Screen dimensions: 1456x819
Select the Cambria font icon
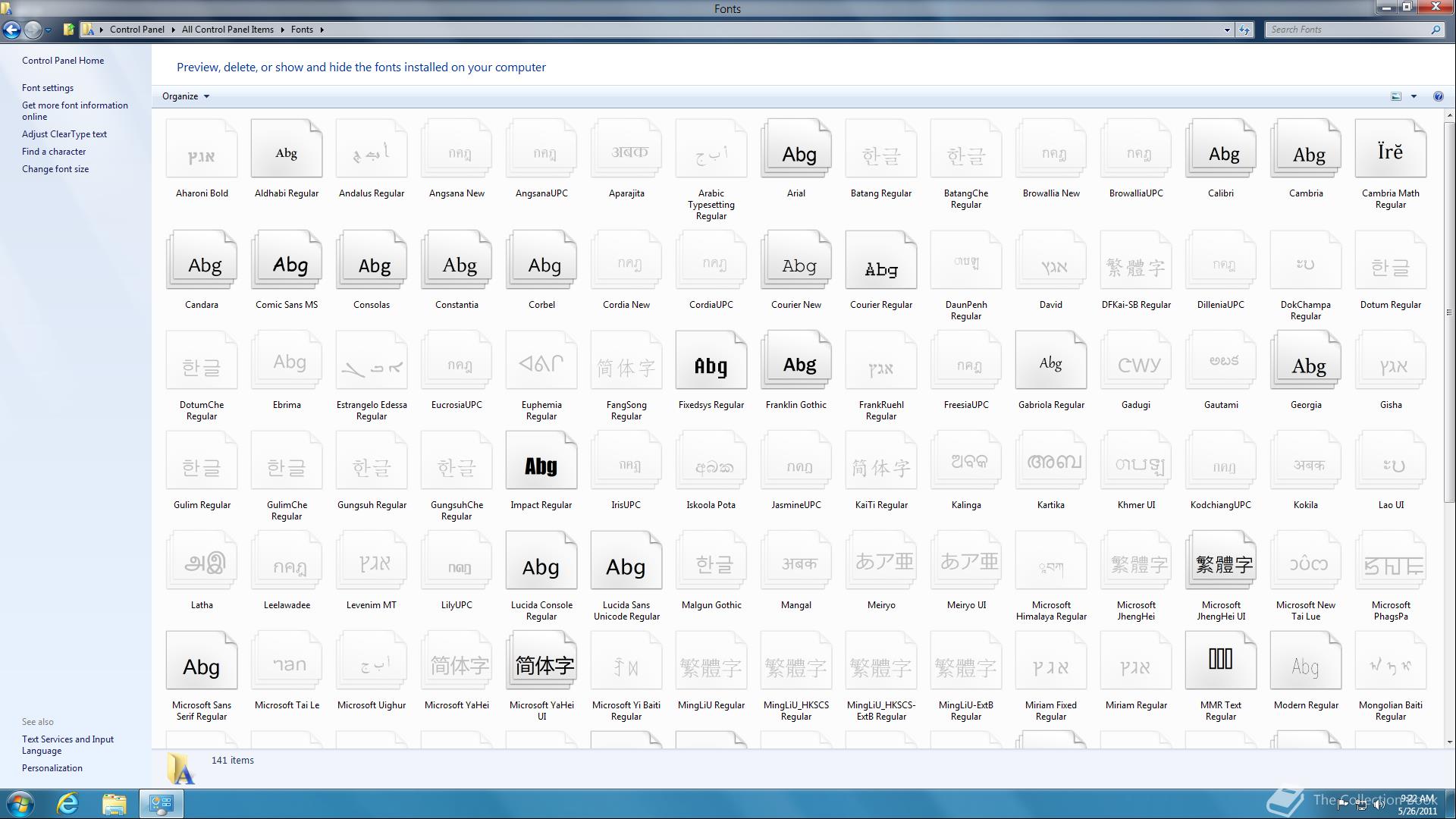pyautogui.click(x=1306, y=149)
